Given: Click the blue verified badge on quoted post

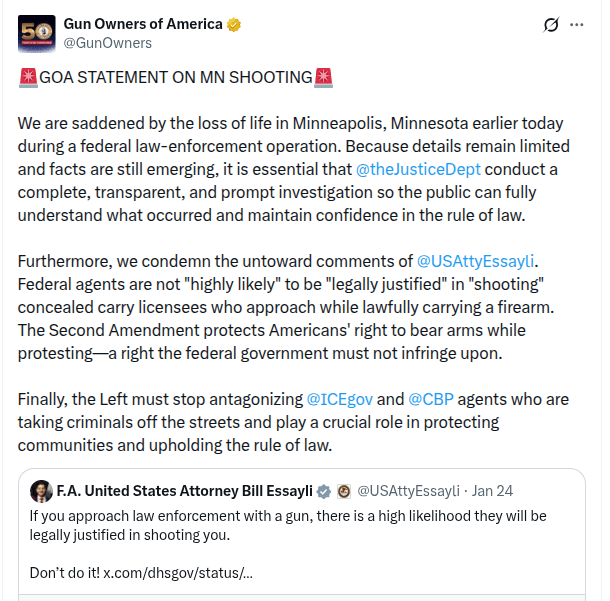Looking at the screenshot, I should point(324,491).
